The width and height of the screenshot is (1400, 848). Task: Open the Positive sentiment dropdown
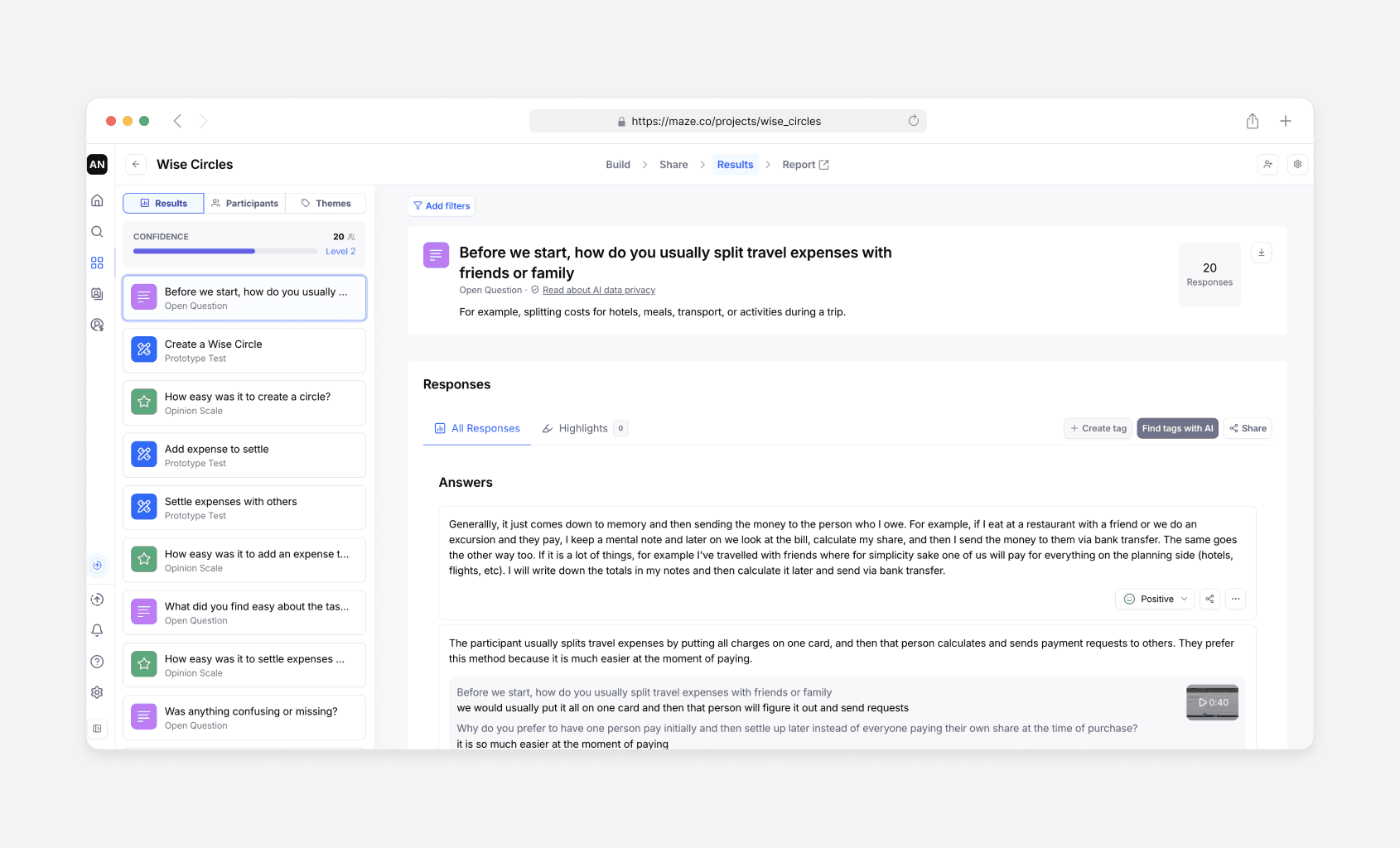click(1155, 599)
